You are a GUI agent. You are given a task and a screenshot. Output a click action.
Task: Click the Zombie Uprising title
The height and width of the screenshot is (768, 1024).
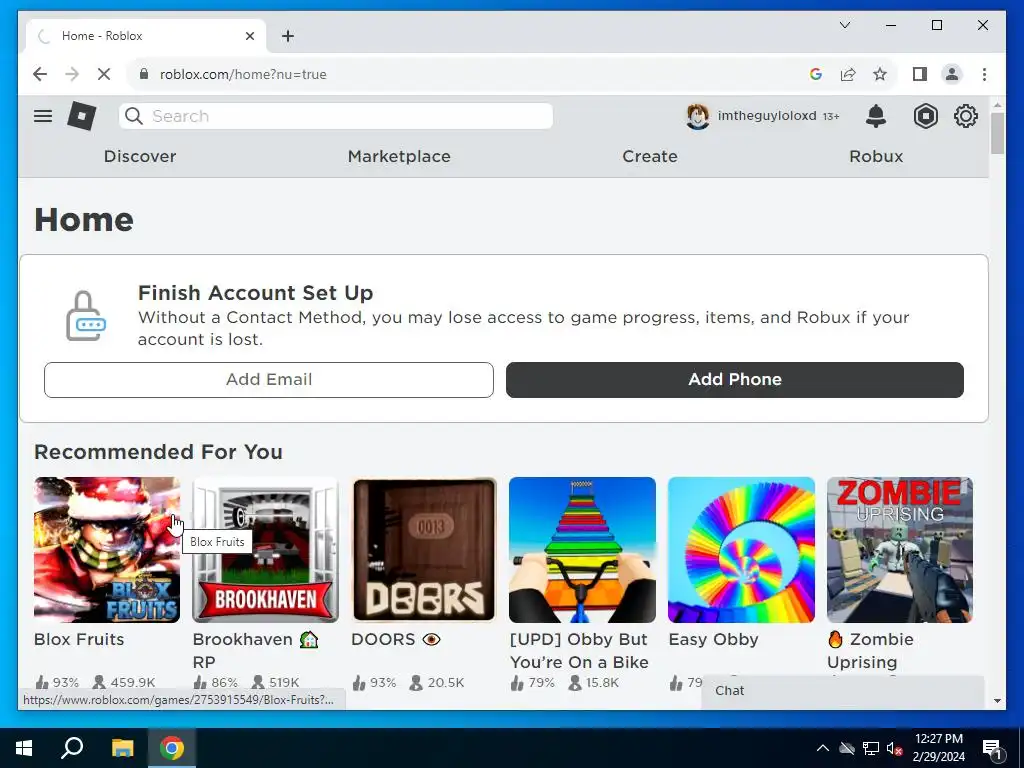coord(871,650)
